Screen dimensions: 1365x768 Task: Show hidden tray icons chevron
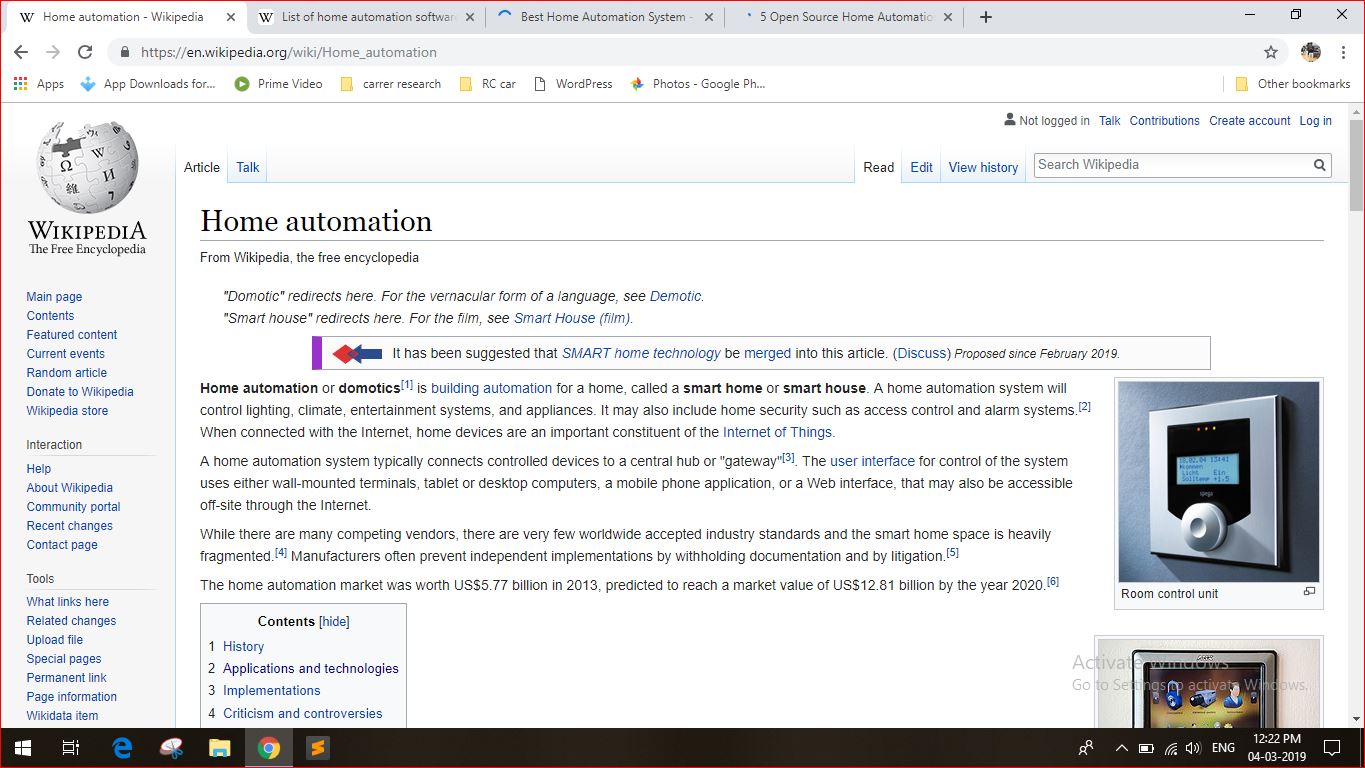[1121, 748]
